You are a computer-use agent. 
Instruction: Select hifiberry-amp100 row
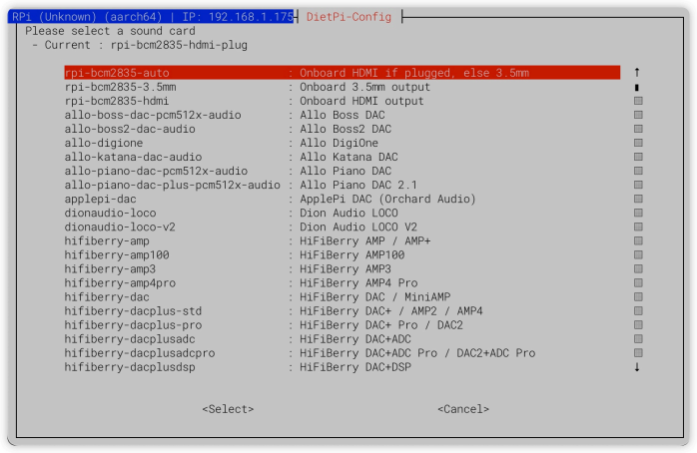pyautogui.click(x=342, y=255)
